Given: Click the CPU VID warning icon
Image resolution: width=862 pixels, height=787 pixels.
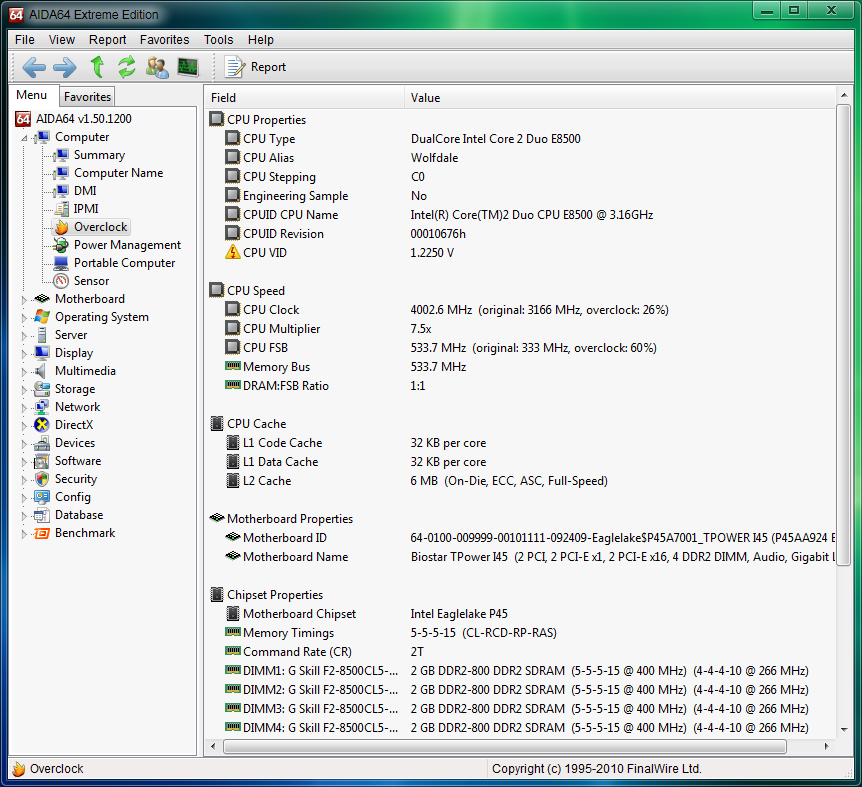Looking at the screenshot, I should click(233, 252).
